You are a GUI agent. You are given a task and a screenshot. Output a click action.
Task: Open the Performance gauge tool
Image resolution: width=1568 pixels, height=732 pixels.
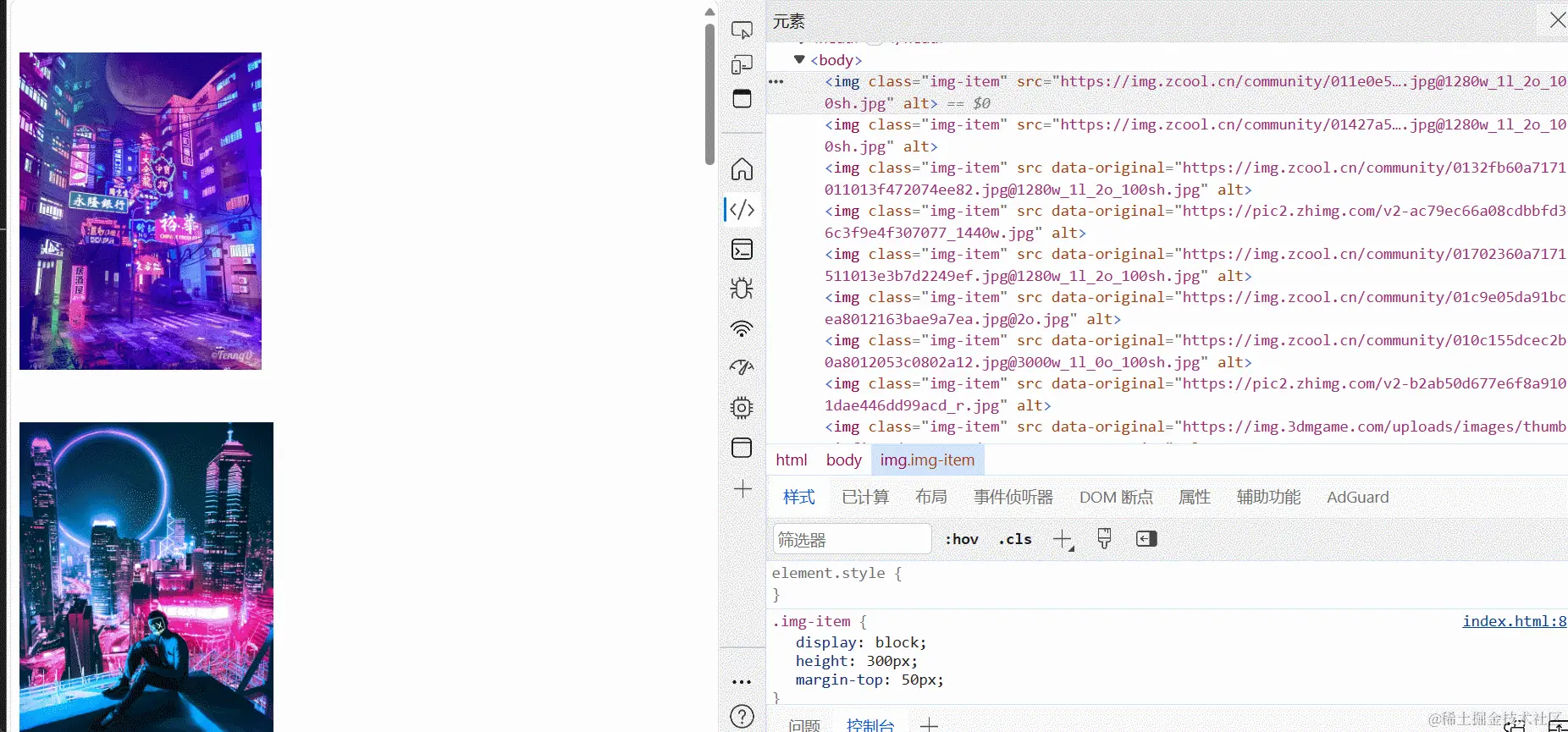click(742, 367)
